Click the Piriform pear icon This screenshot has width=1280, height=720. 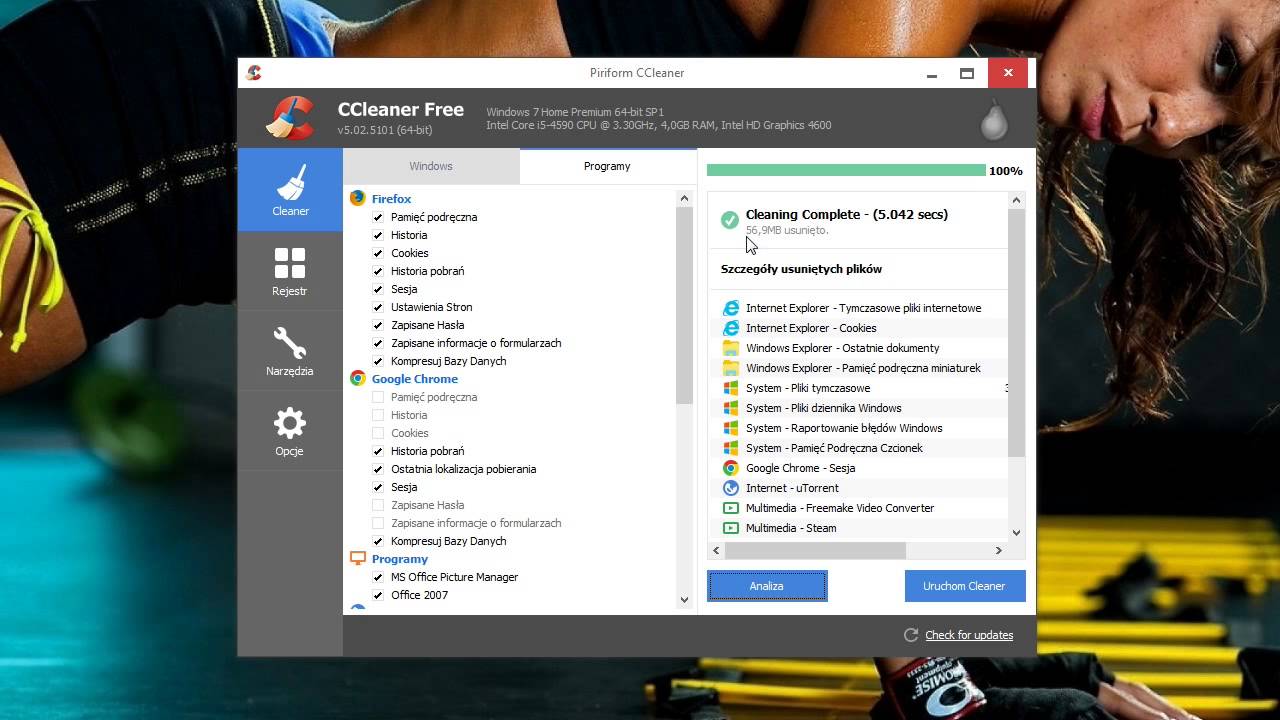(994, 119)
